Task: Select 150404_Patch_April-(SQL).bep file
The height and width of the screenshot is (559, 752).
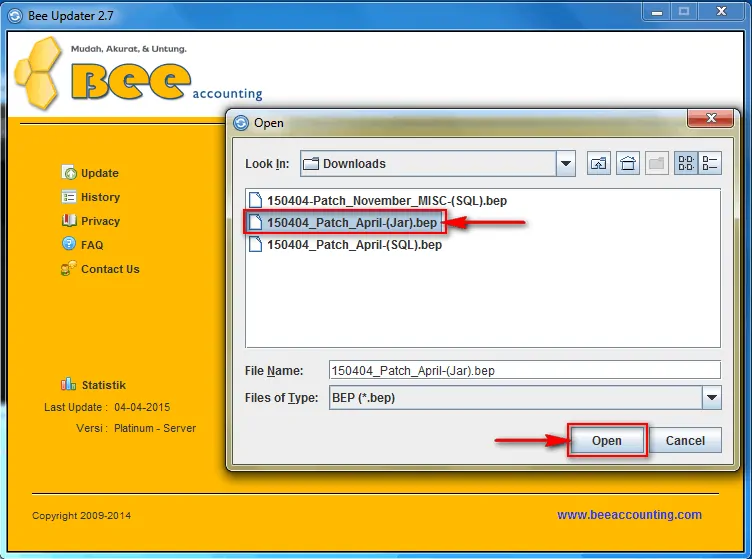Action: point(345,245)
